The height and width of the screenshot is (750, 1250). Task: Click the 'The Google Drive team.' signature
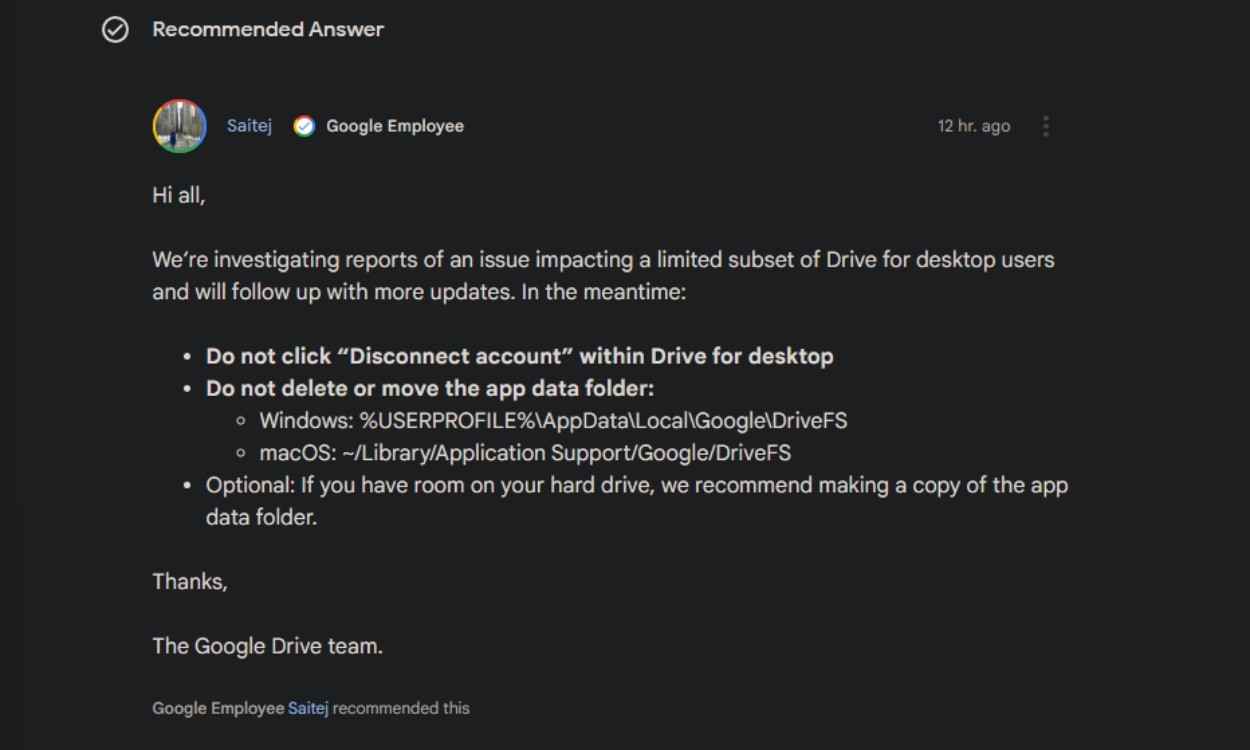click(268, 646)
